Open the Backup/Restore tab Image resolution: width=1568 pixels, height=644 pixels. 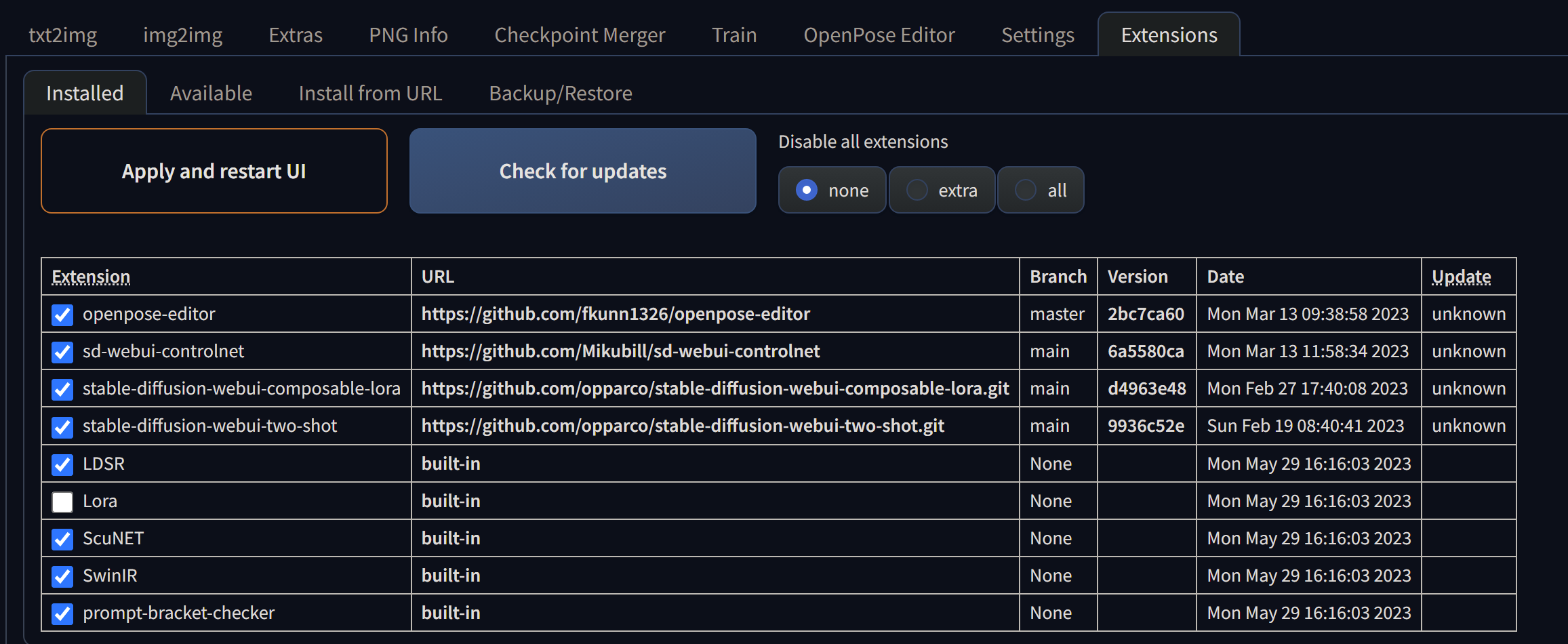[560, 93]
